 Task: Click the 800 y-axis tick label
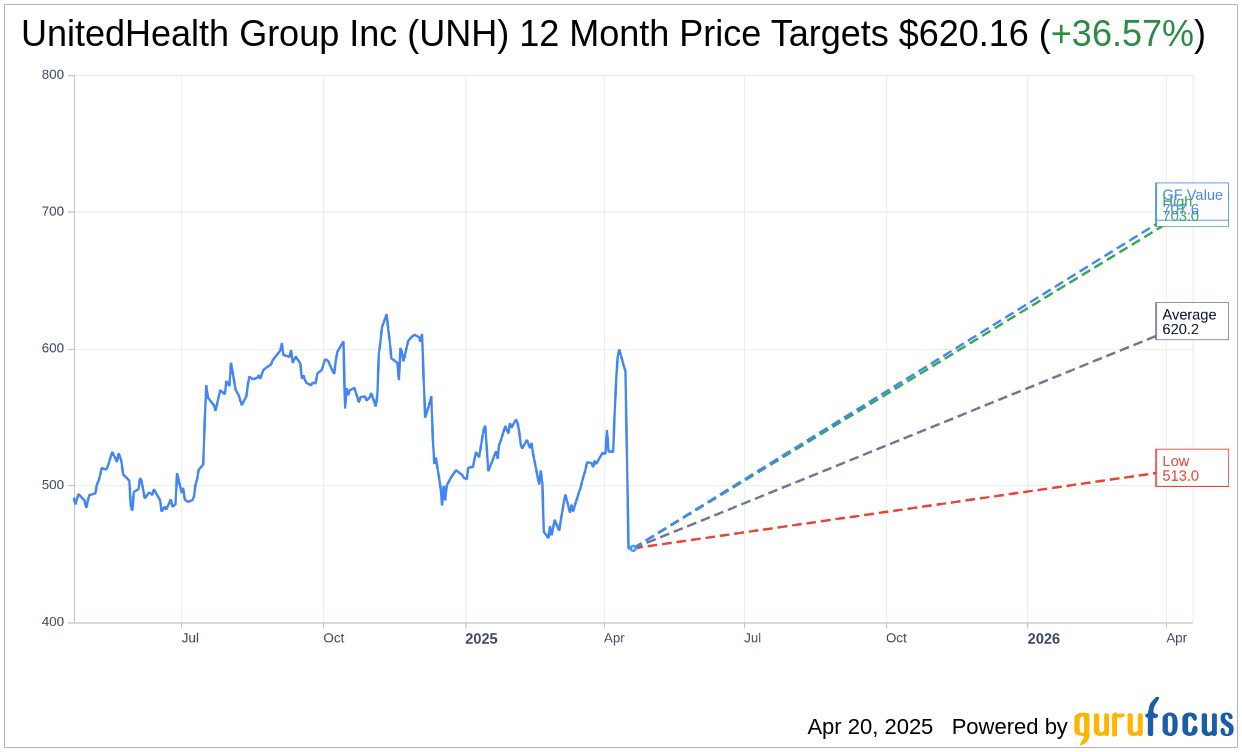point(52,75)
